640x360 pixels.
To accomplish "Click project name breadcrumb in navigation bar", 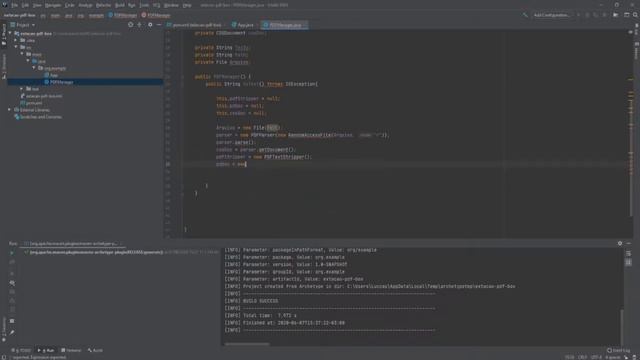I will [x=20, y=15].
